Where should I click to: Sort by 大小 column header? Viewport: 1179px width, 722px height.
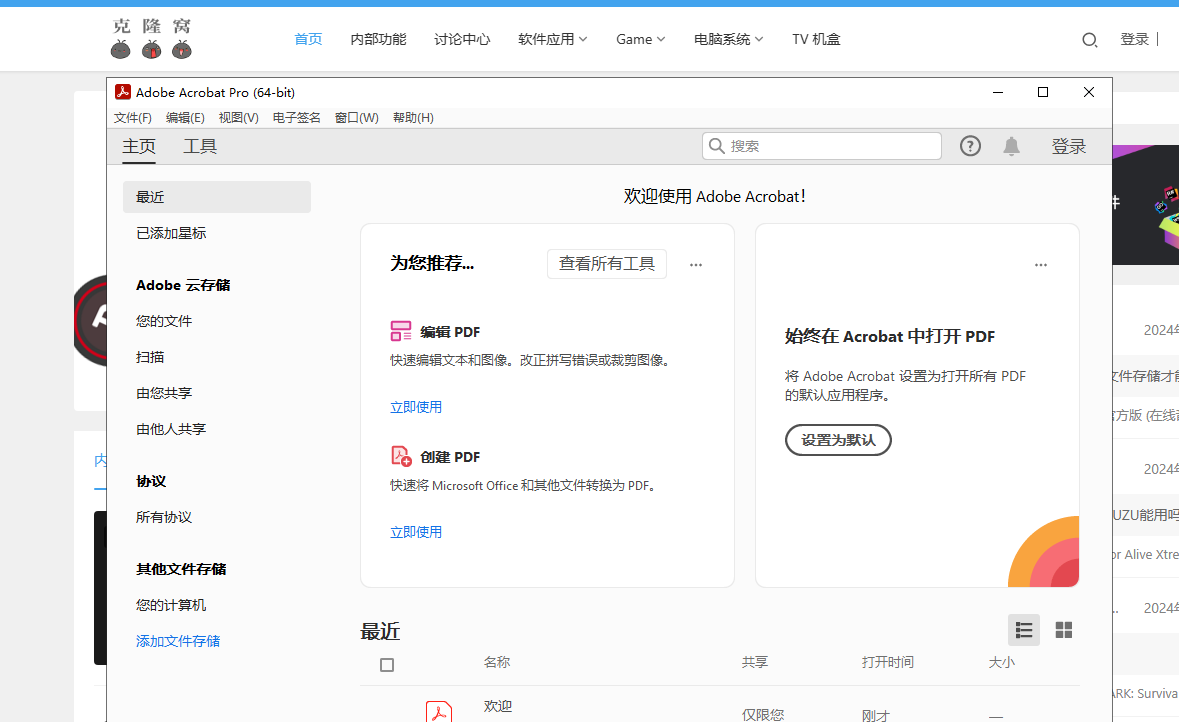(x=1002, y=663)
